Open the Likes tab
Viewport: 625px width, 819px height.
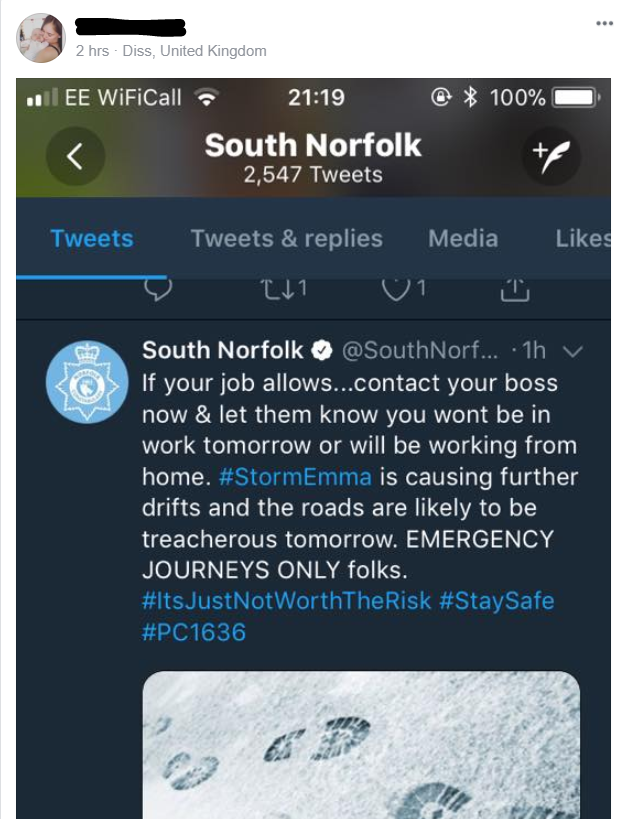583,239
